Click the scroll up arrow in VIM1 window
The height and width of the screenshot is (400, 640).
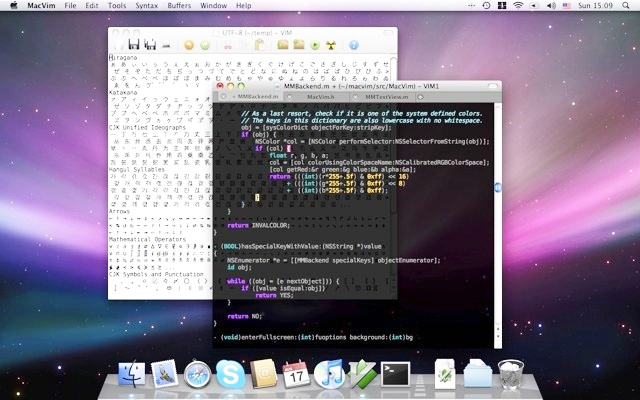pos(498,327)
